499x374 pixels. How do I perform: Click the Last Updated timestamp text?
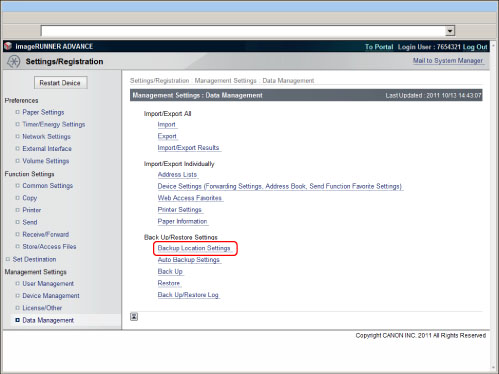433,96
